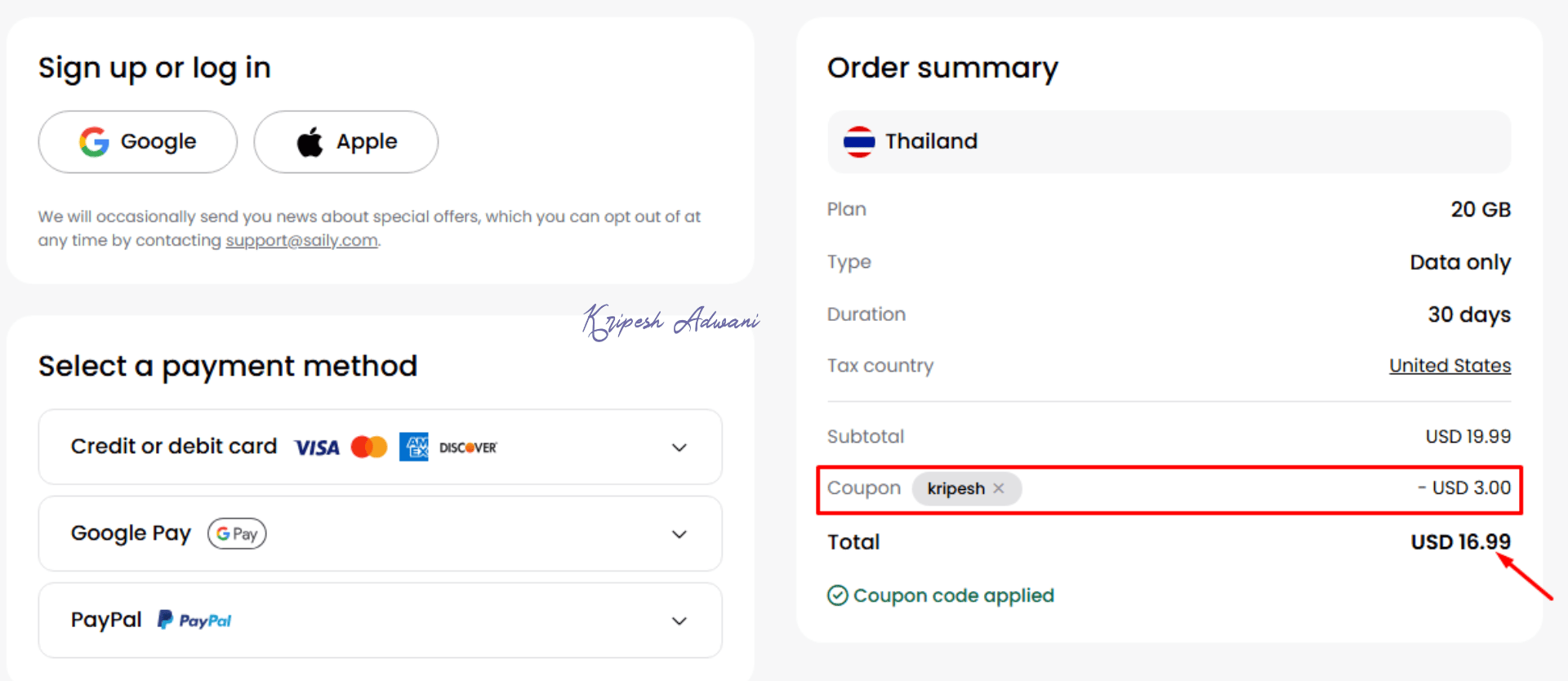Click the Mastercard logo
Viewport: 1568px width, 681px height.
click(369, 447)
